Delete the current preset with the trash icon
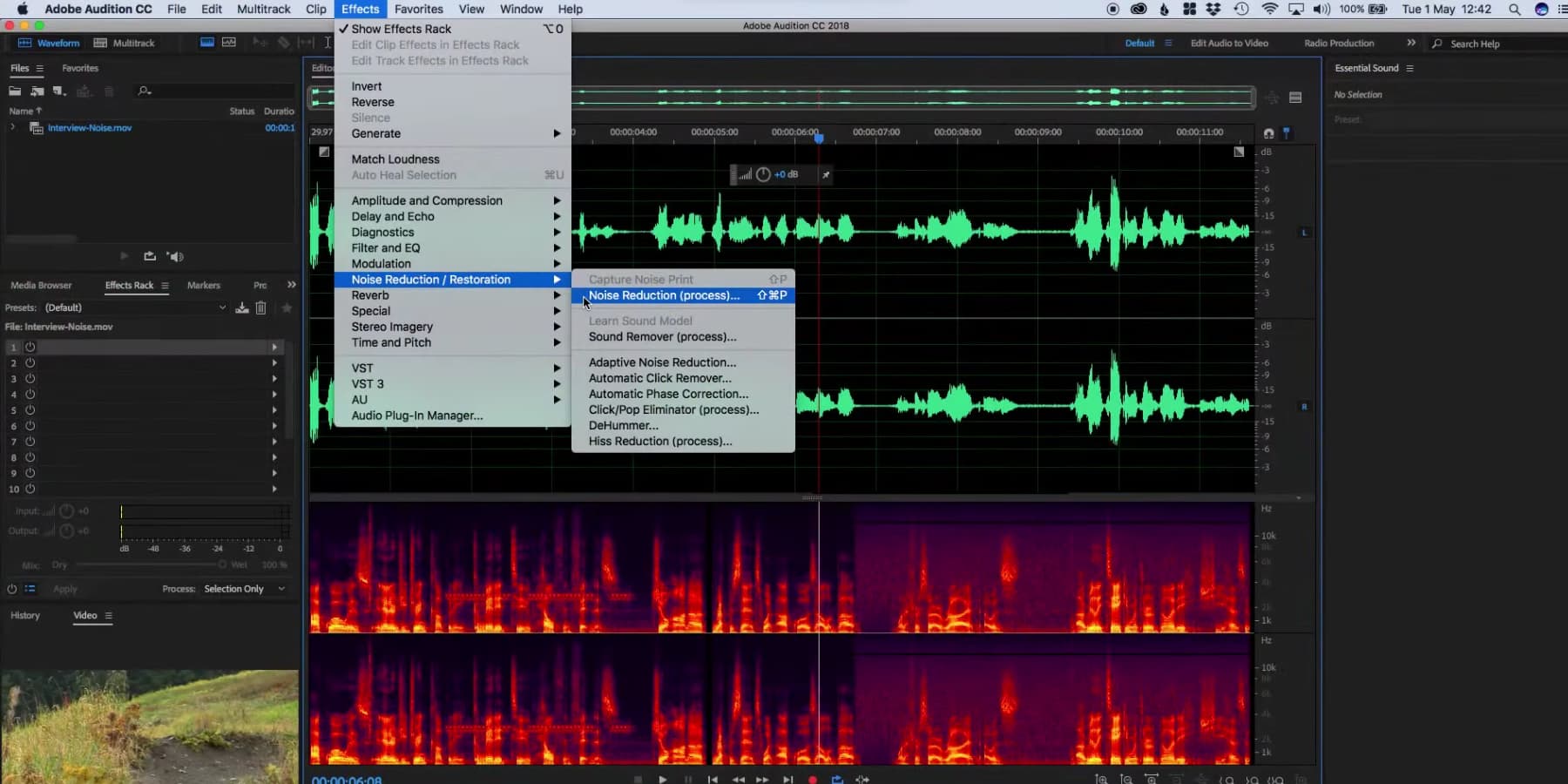1568x784 pixels. click(260, 308)
